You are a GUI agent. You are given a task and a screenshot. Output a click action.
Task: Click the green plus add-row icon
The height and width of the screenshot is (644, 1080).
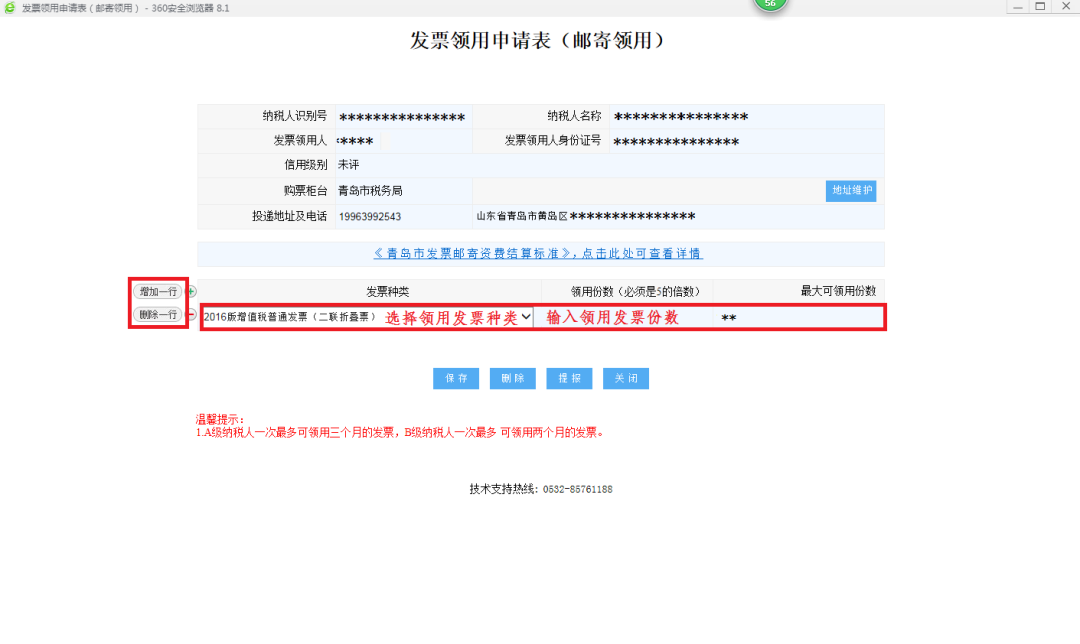click(x=192, y=291)
